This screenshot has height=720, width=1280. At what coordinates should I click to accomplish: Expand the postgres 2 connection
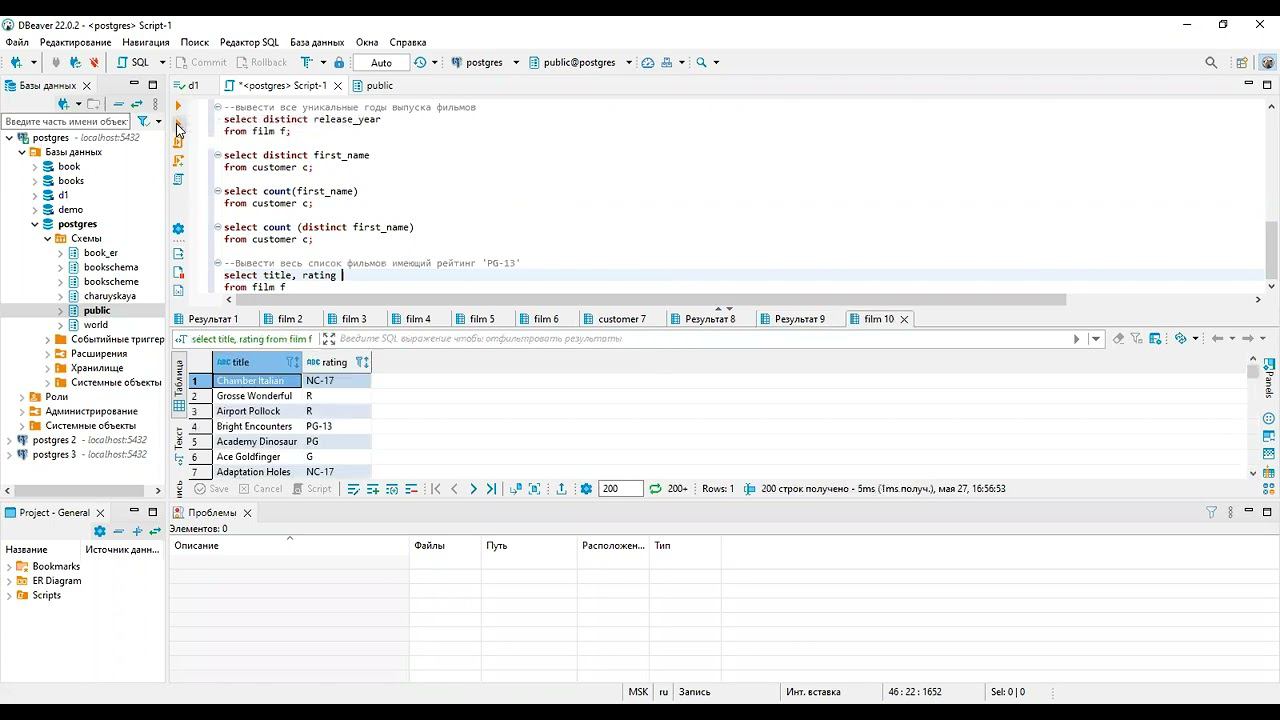10,440
